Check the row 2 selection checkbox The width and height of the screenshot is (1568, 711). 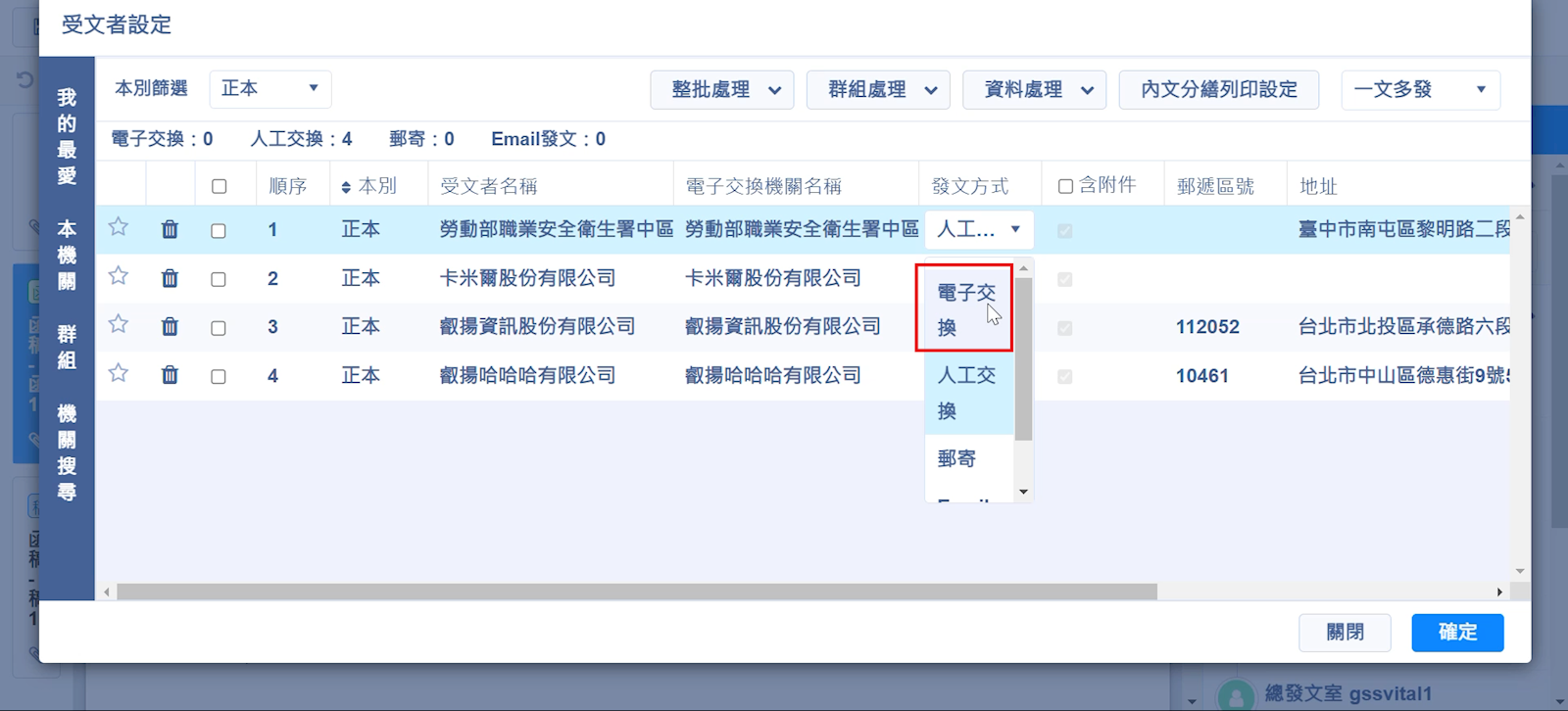pos(219,279)
